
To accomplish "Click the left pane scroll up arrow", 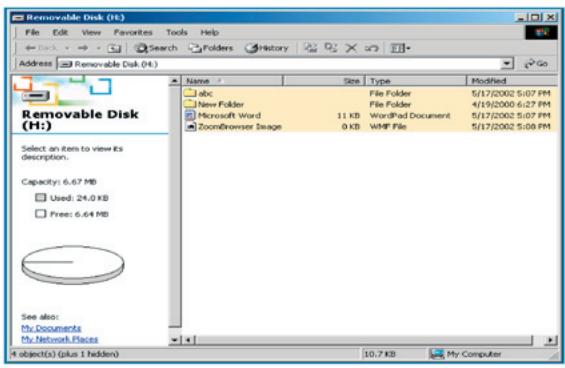I will (175, 81).
